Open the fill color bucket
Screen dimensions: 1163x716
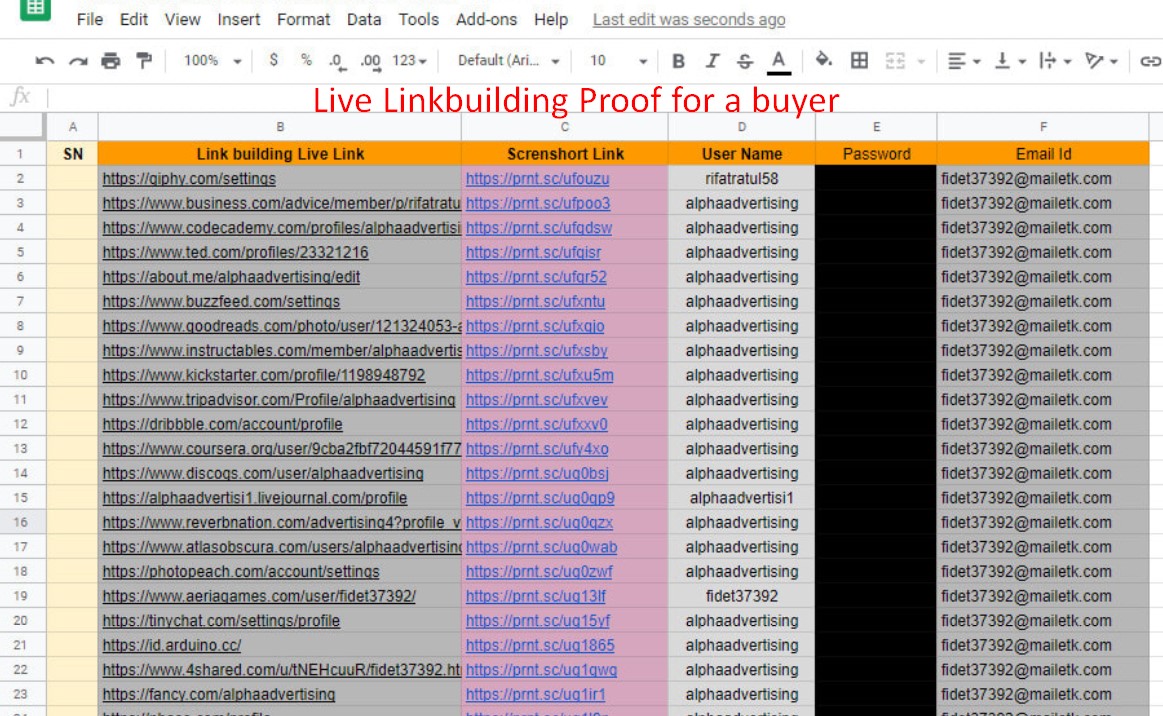tap(823, 60)
